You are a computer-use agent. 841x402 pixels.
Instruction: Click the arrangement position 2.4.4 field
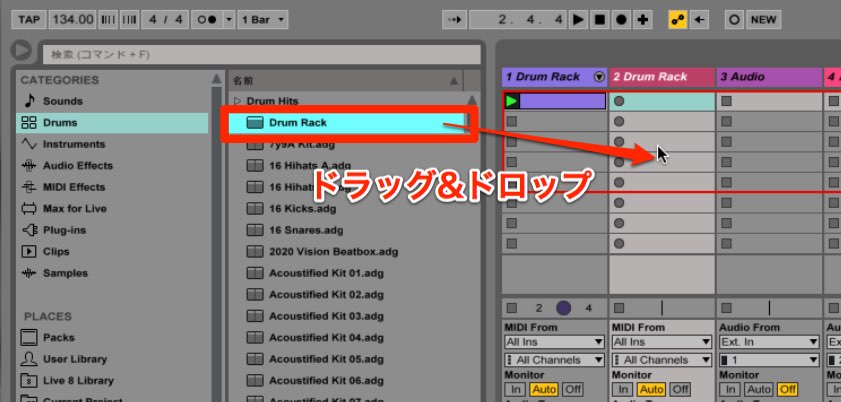[518, 20]
